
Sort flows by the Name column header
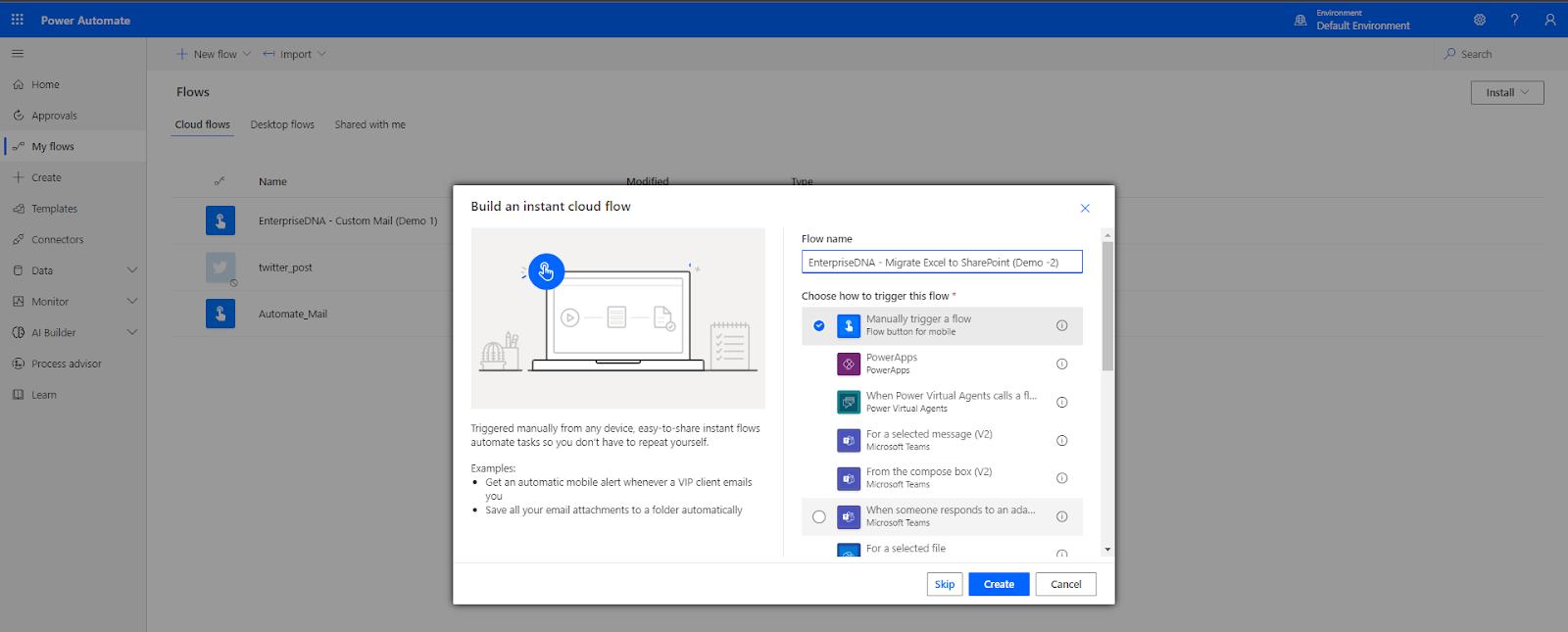pyautogui.click(x=272, y=181)
